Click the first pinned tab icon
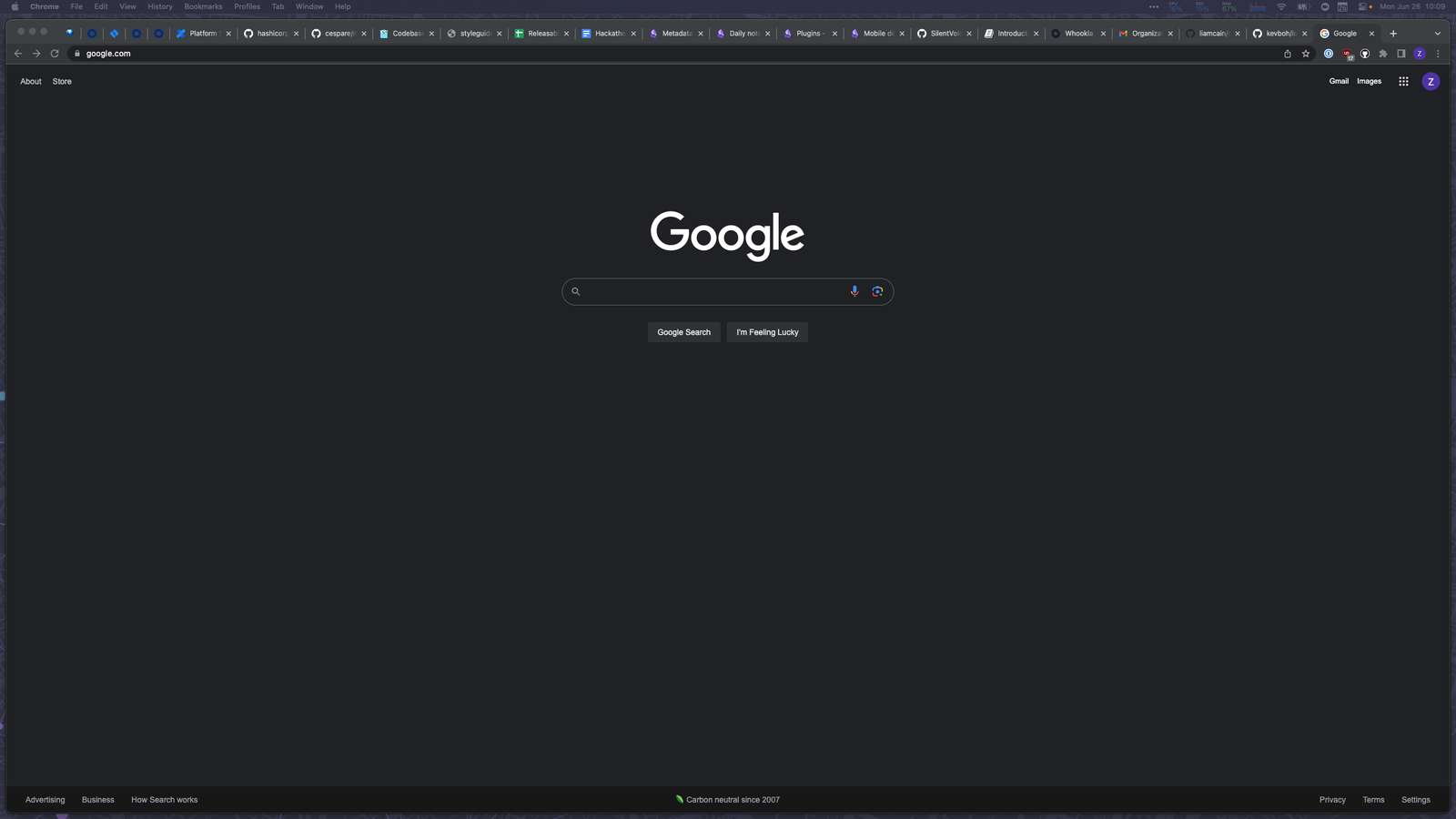 (x=69, y=34)
